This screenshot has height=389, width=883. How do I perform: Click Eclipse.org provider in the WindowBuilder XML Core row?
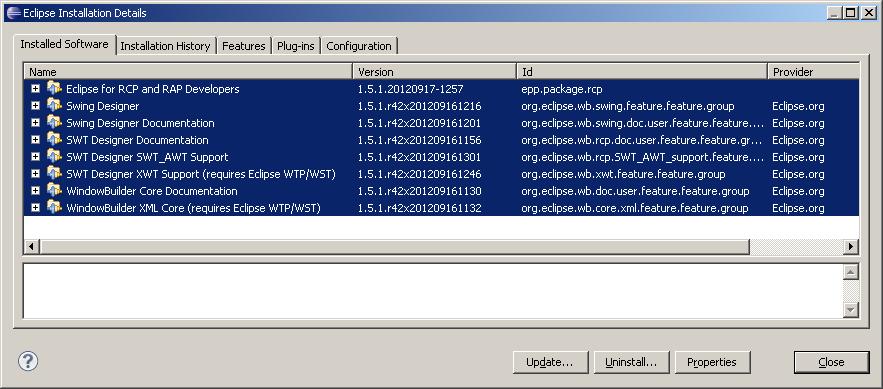798,208
